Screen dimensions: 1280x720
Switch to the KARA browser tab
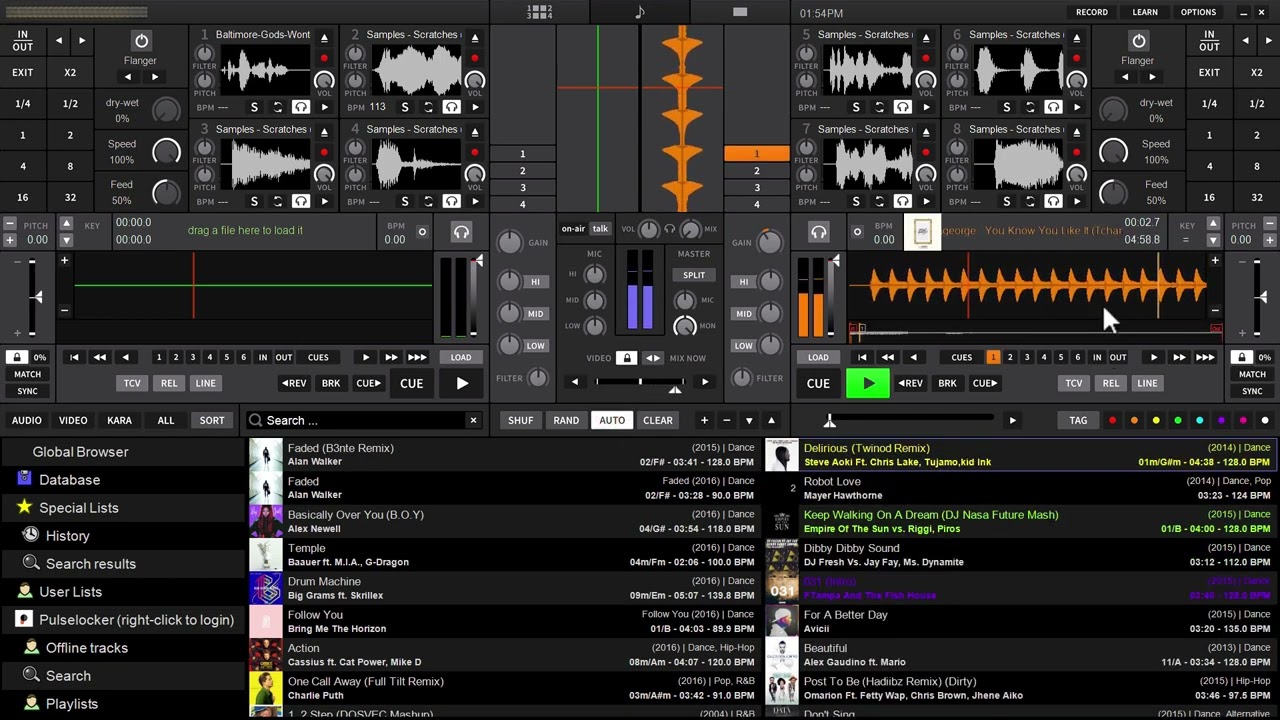pyautogui.click(x=119, y=420)
